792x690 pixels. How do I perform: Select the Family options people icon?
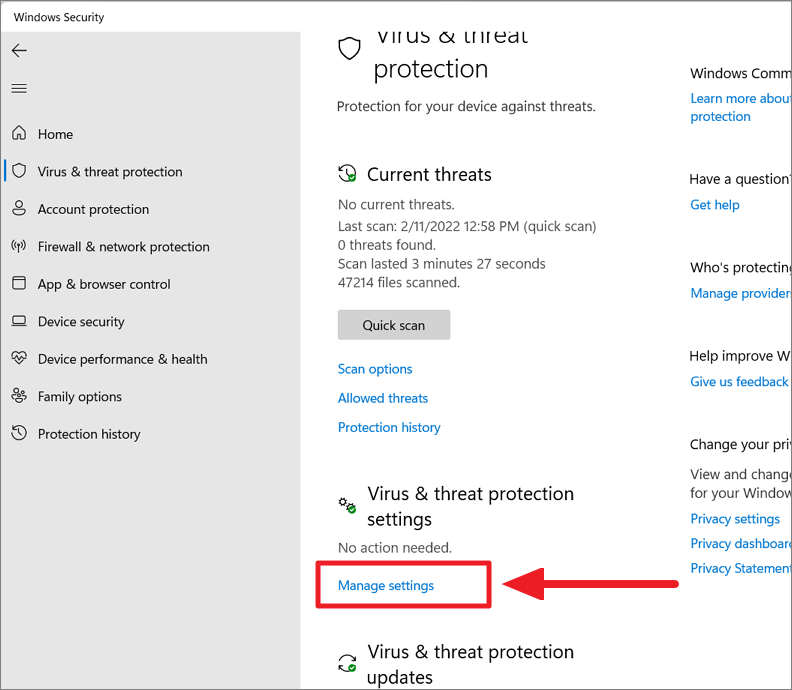tap(19, 396)
